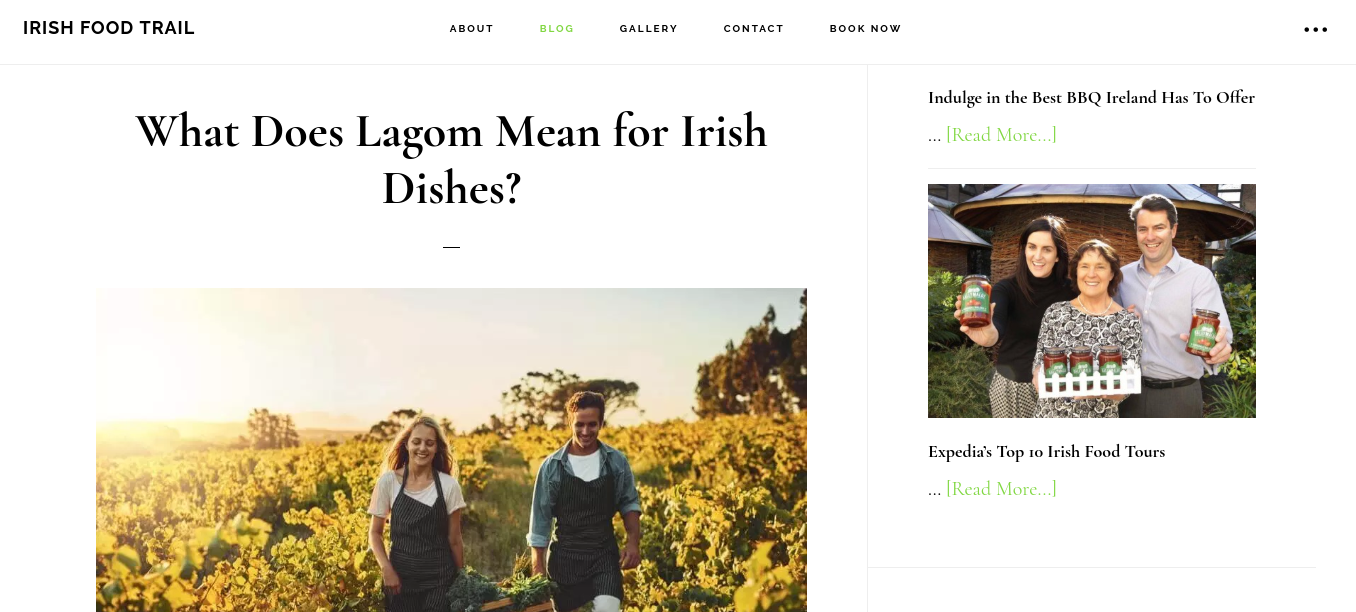Open the Best BBQ Ireland post link
This screenshot has width=1356, height=612.
1091,97
